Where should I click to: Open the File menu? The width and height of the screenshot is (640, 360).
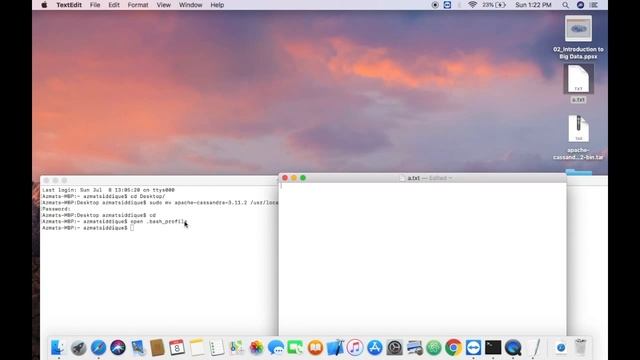tap(95, 5)
